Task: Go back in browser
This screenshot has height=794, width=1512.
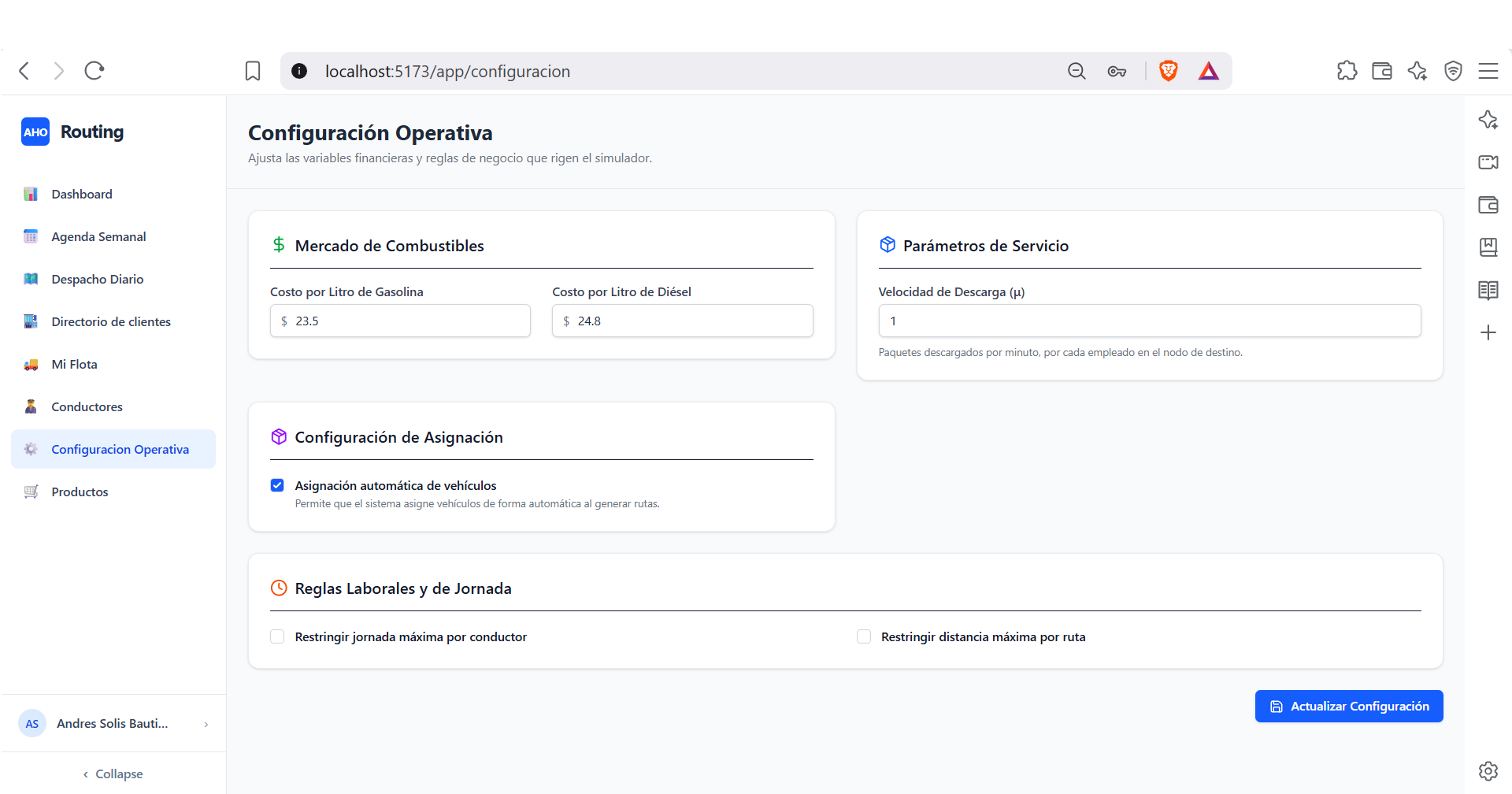Action: pyautogui.click(x=24, y=71)
